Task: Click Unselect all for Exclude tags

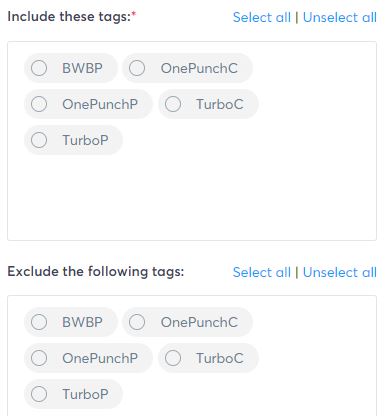Action: click(340, 272)
